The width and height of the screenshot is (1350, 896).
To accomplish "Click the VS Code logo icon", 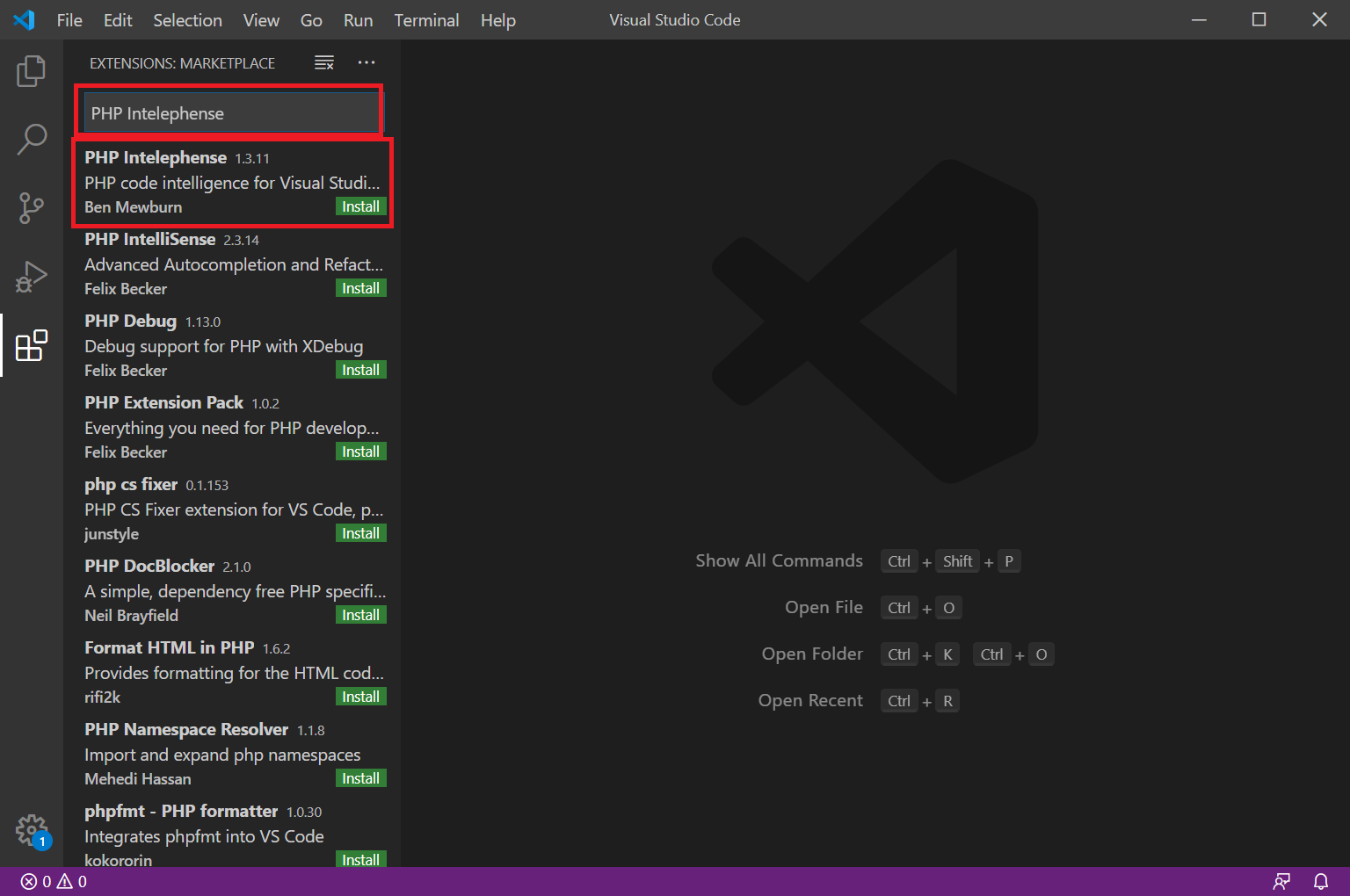I will click(24, 19).
